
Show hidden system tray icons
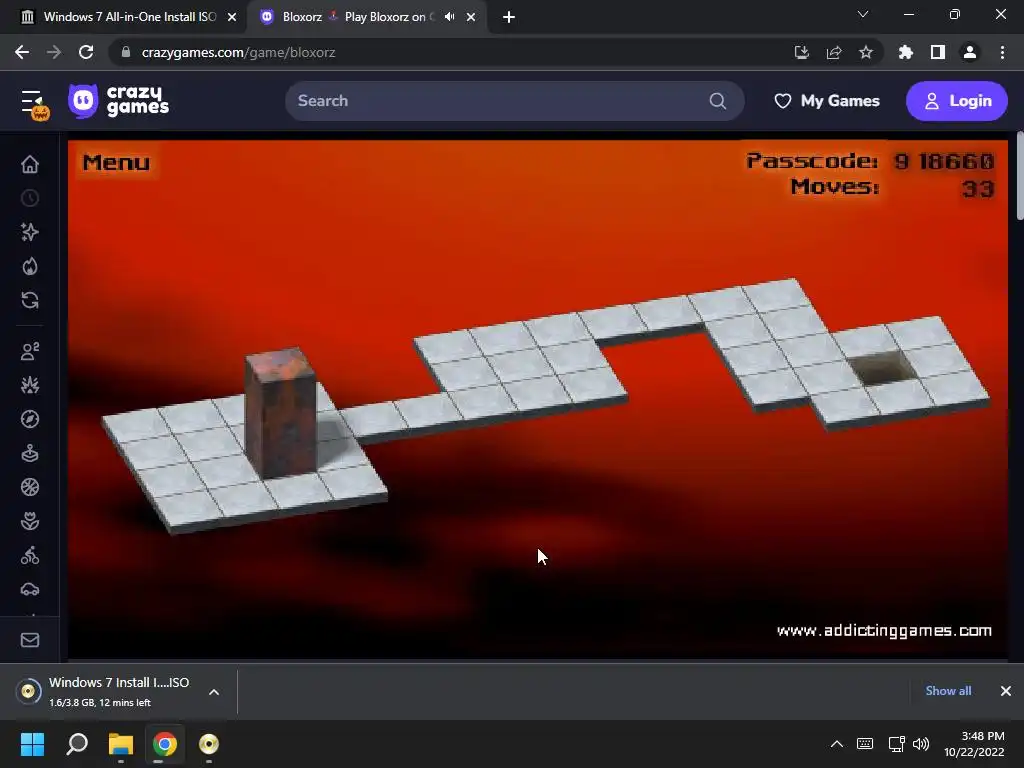point(837,744)
